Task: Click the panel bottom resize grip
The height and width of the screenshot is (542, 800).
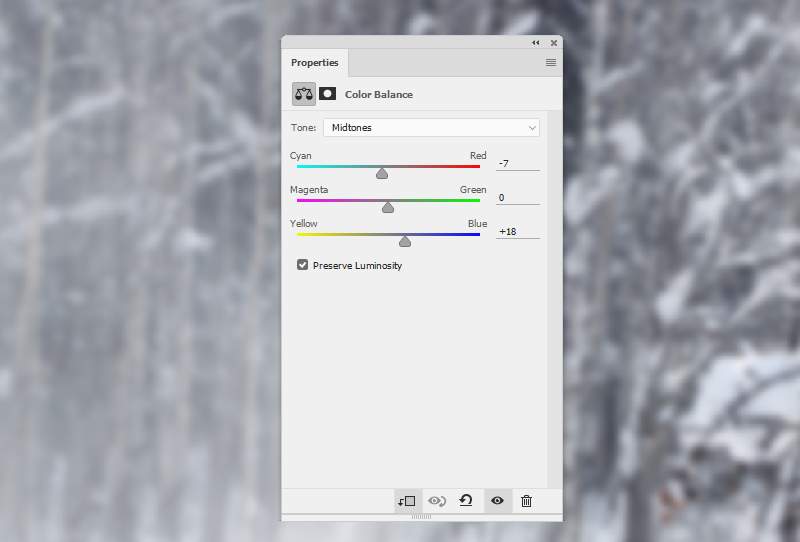Action: (421, 517)
